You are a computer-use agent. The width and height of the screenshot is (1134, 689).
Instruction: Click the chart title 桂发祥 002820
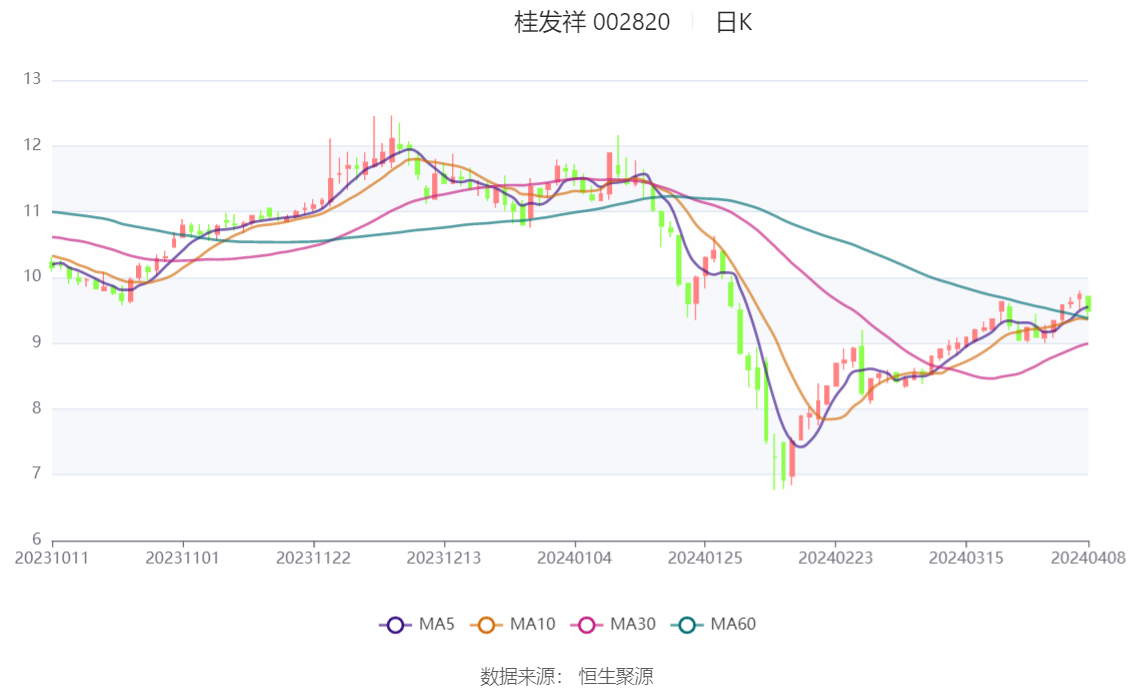[x=592, y=23]
